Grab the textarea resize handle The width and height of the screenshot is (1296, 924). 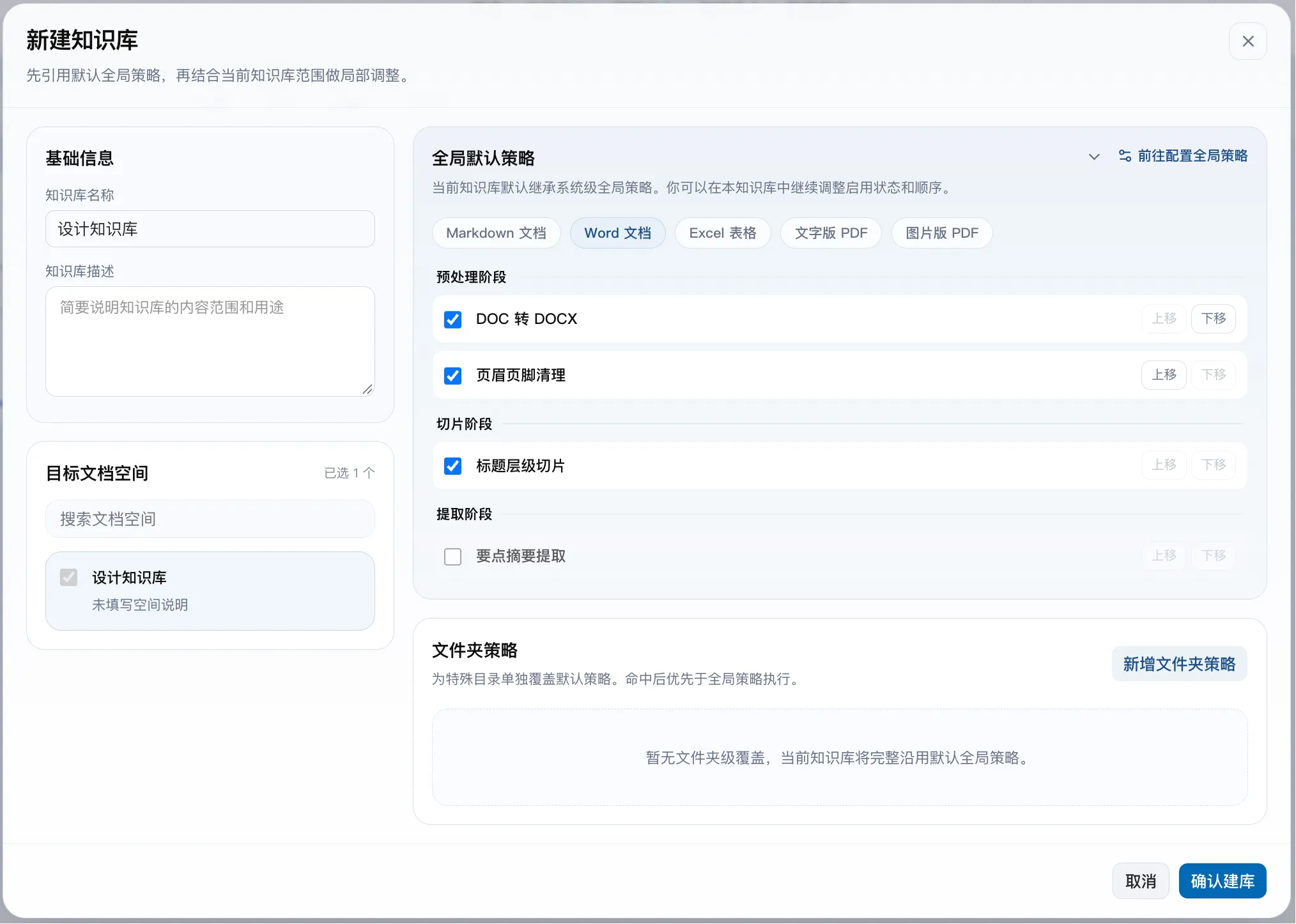tap(367, 390)
